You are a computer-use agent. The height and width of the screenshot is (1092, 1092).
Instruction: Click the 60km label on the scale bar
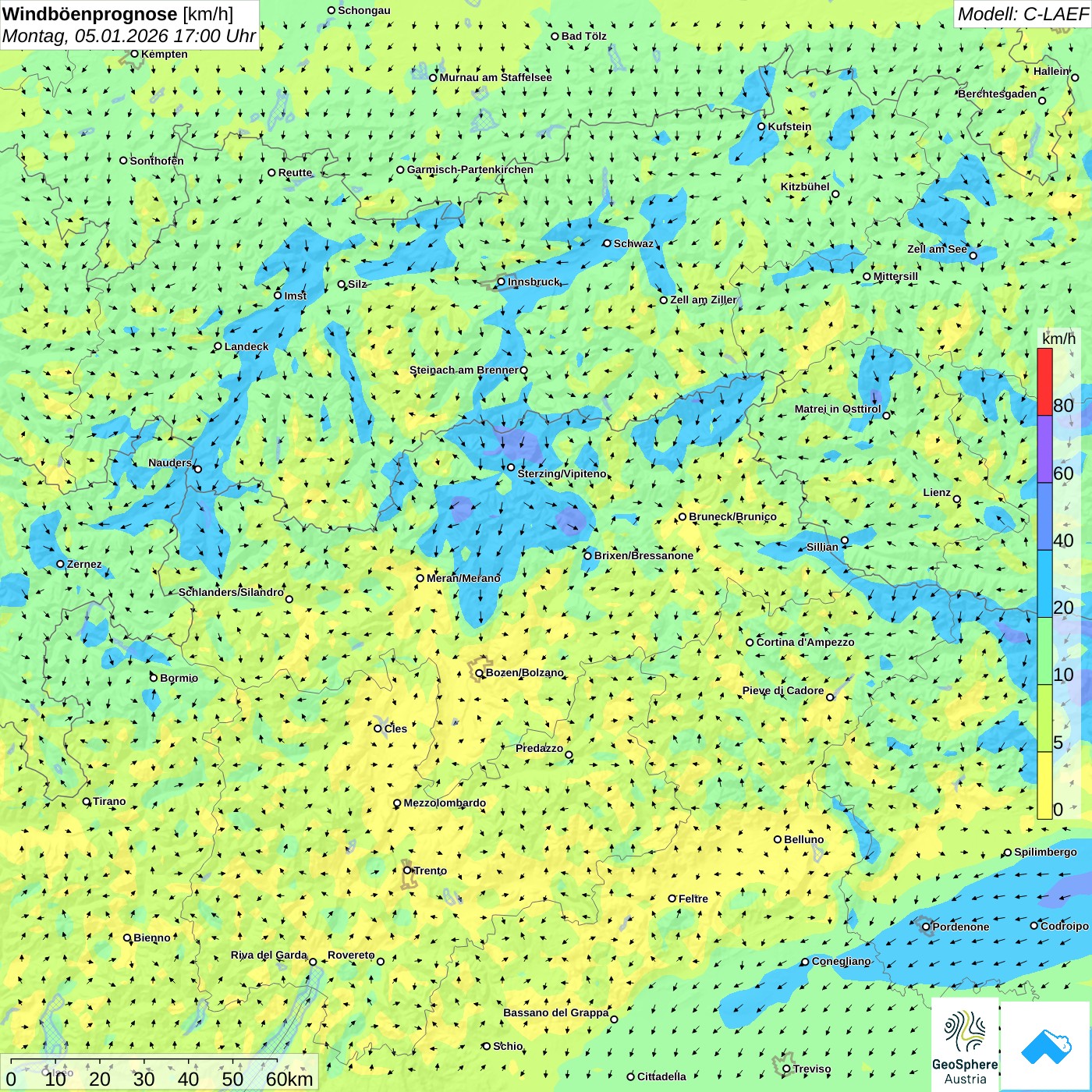[x=289, y=1079]
